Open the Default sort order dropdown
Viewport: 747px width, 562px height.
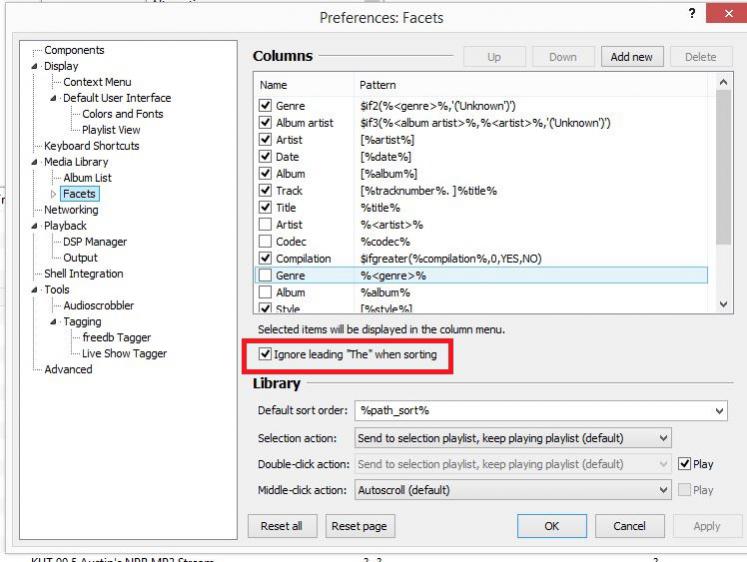tap(720, 411)
